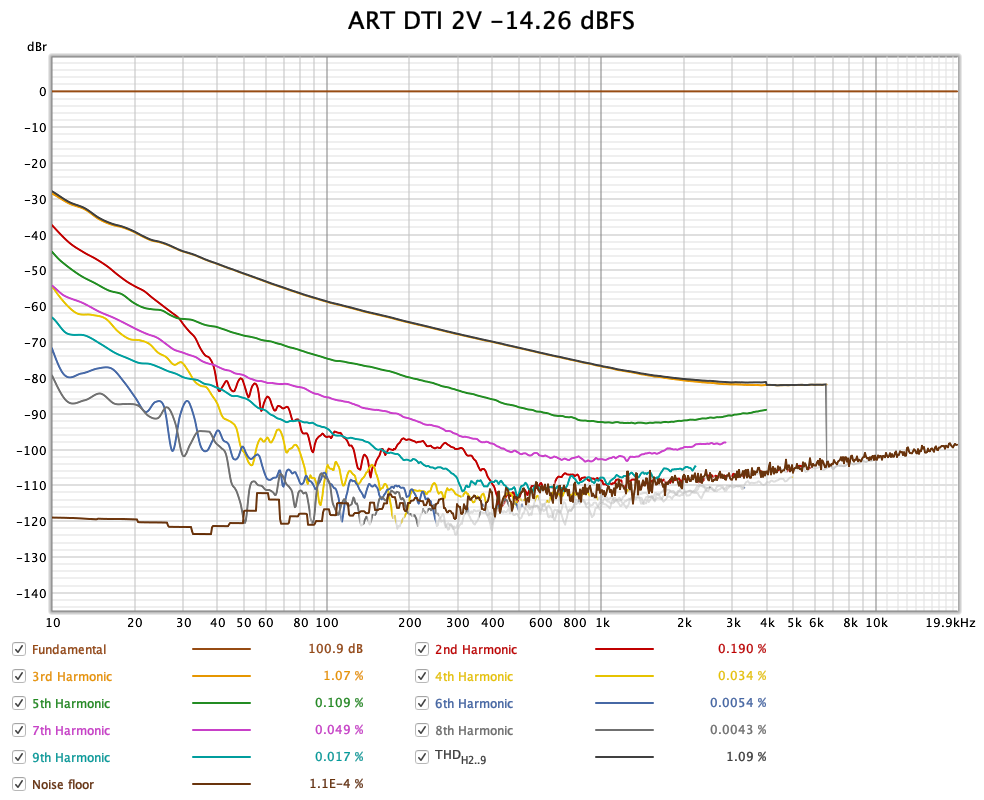This screenshot has width=984, height=800.
Task: Select the '4th Harmonic' legend label
Action: [474, 676]
